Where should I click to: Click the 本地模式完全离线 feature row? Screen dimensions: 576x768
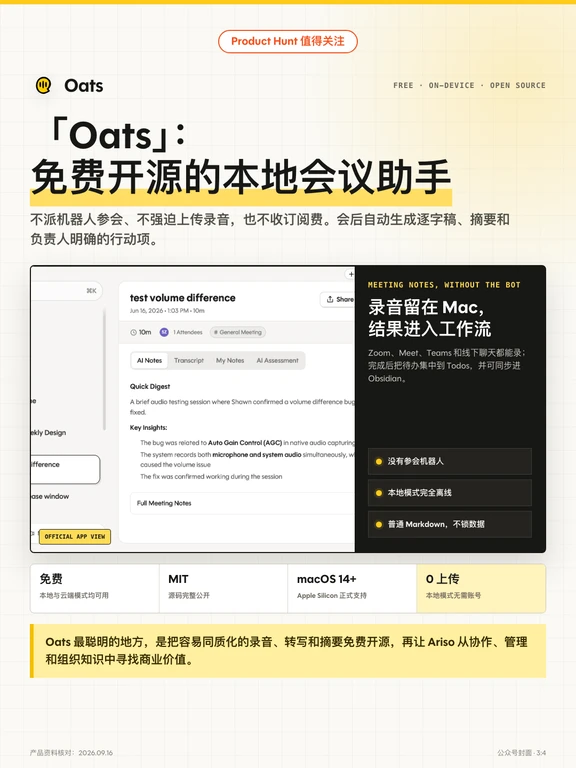[x=450, y=493]
